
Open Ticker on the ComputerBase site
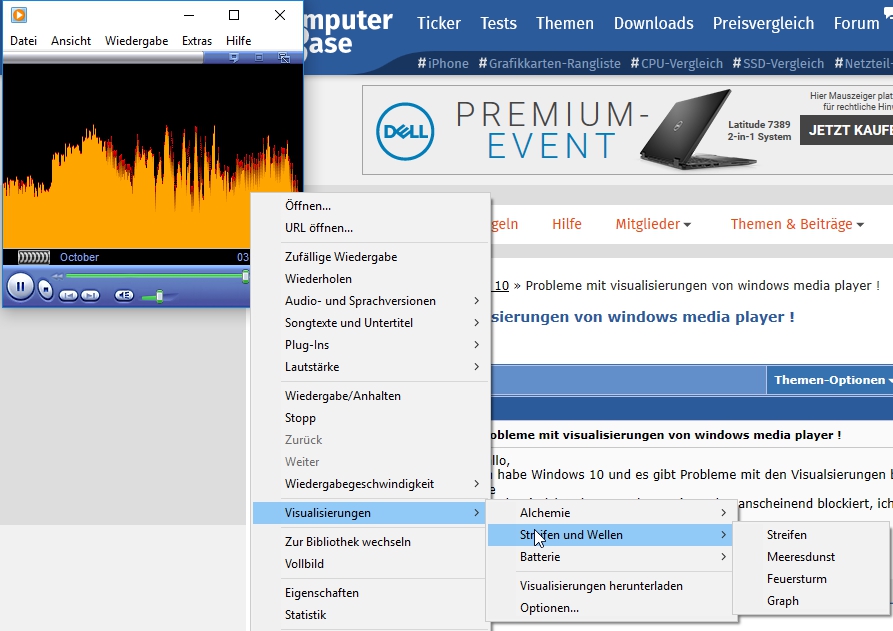439,23
